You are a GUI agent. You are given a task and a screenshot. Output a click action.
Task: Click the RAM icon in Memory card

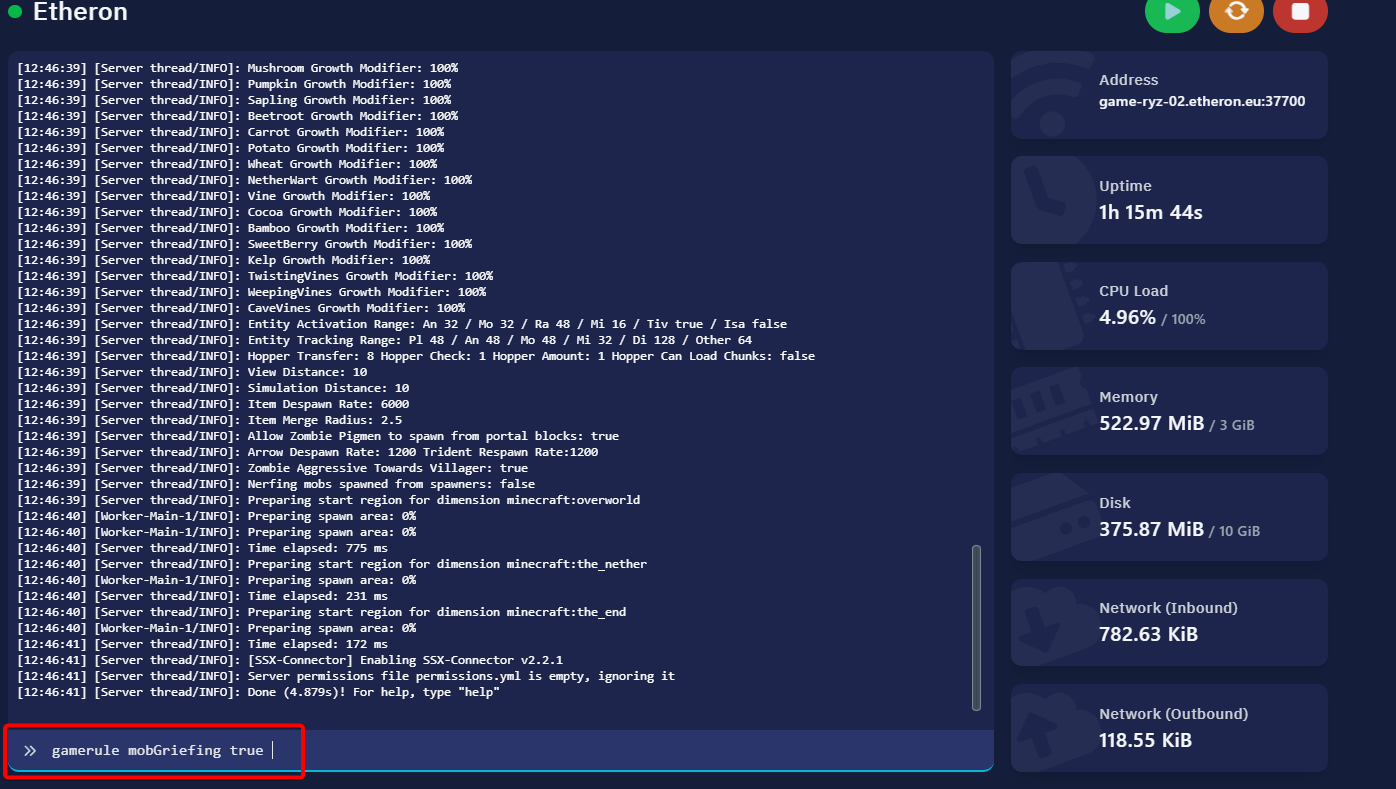(1045, 411)
